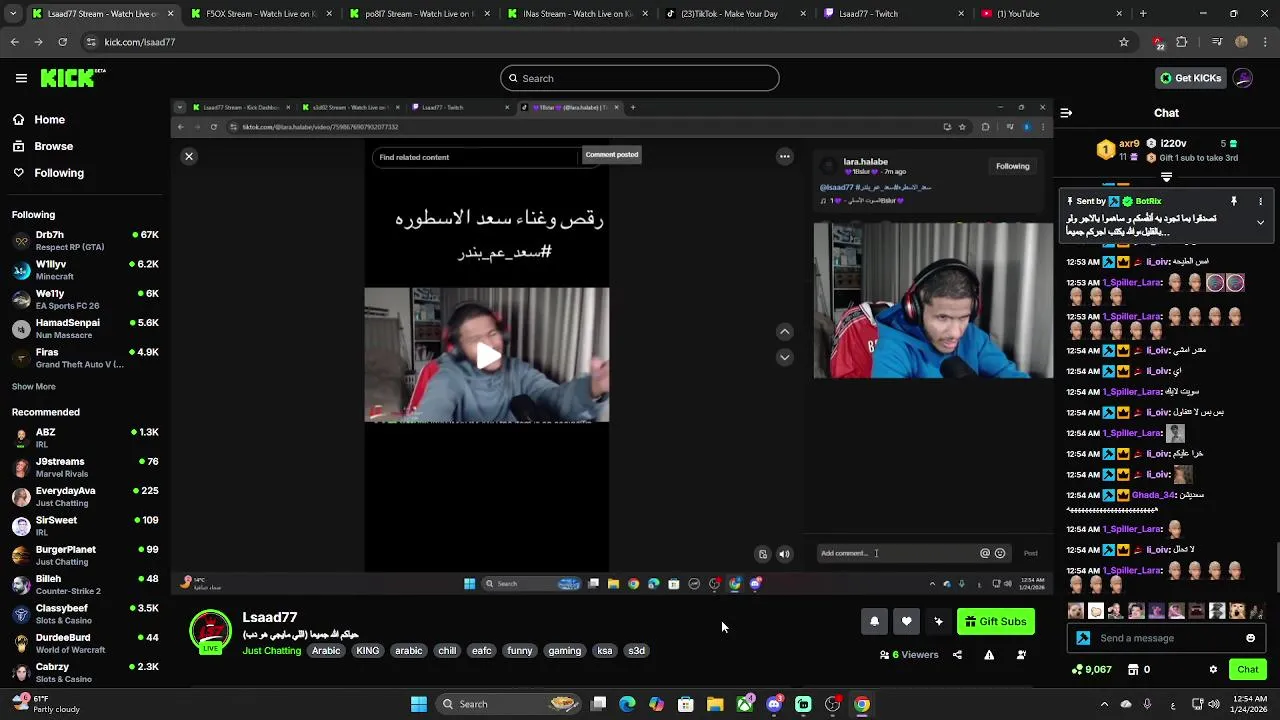Open Lsaad77 streamer avatar
Viewport: 1280px width, 720px height.
(x=210, y=632)
